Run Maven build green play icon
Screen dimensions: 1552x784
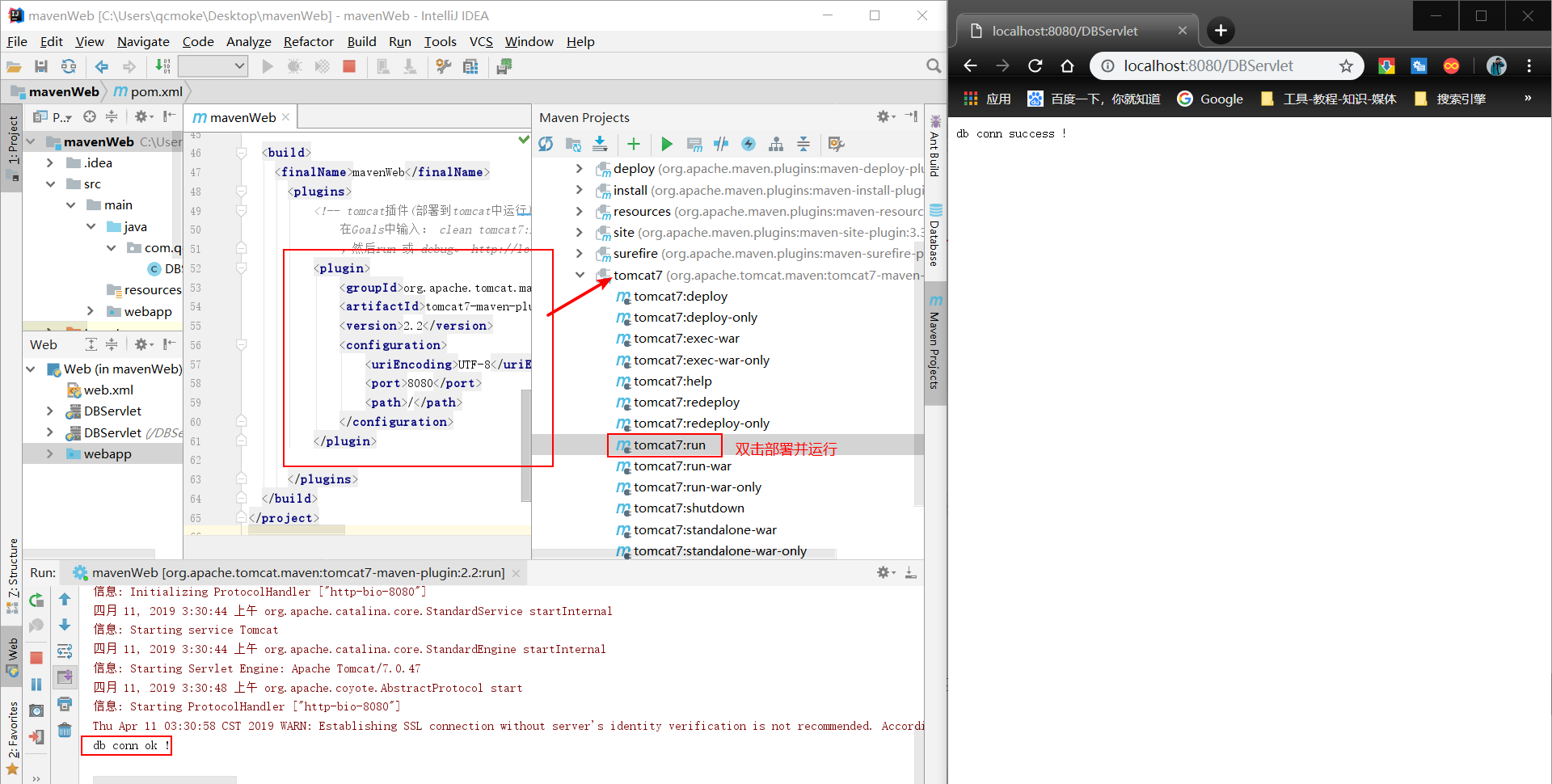(x=667, y=144)
